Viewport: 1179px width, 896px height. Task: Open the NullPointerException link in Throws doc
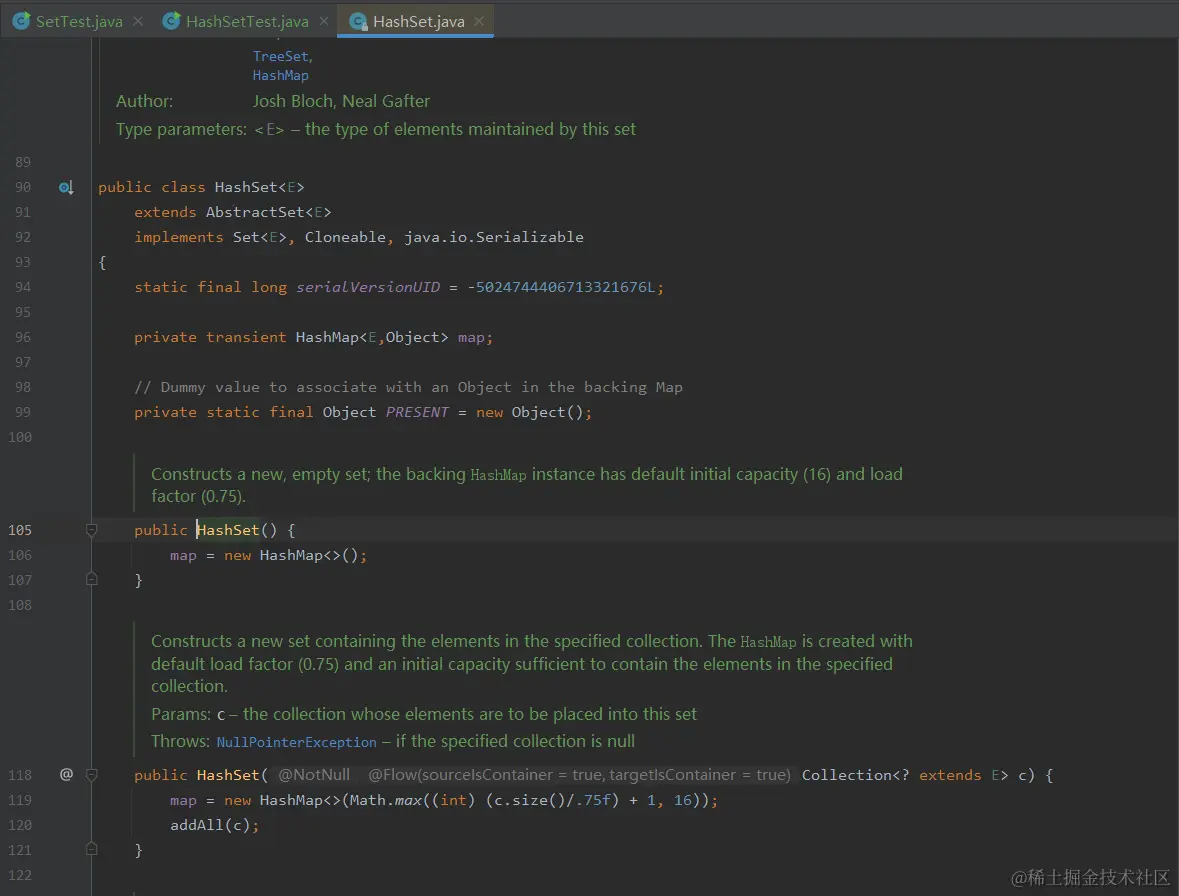(x=296, y=742)
